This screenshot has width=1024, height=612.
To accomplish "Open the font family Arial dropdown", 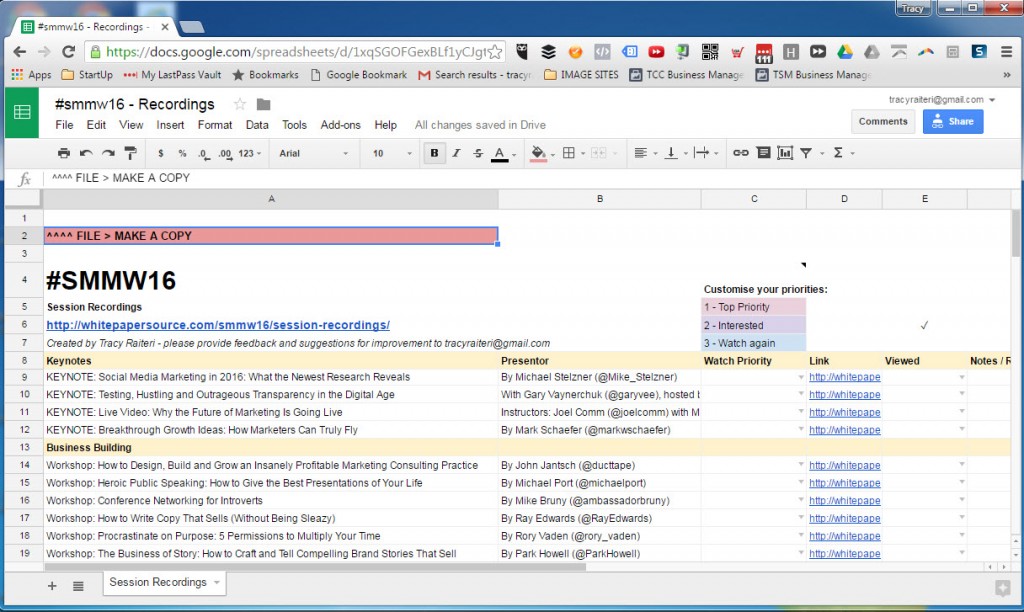I will click(x=313, y=153).
